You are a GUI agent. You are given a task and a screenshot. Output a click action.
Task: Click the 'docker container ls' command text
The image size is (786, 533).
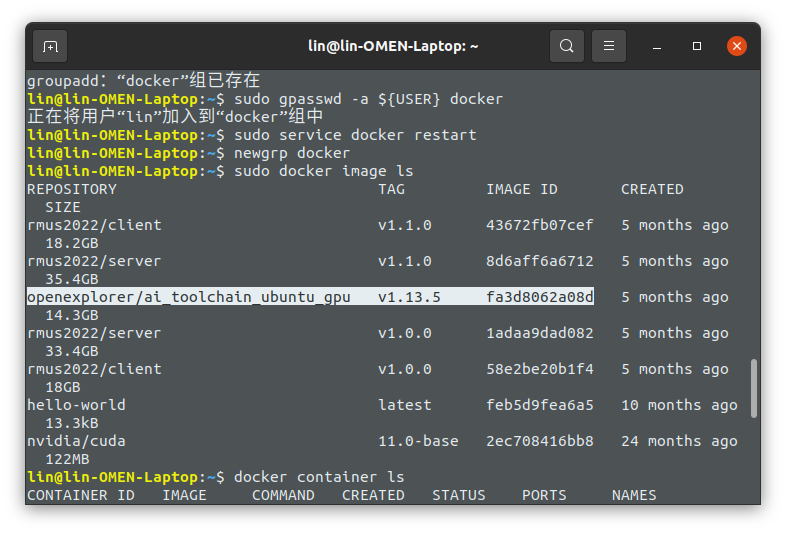pyautogui.click(x=319, y=477)
